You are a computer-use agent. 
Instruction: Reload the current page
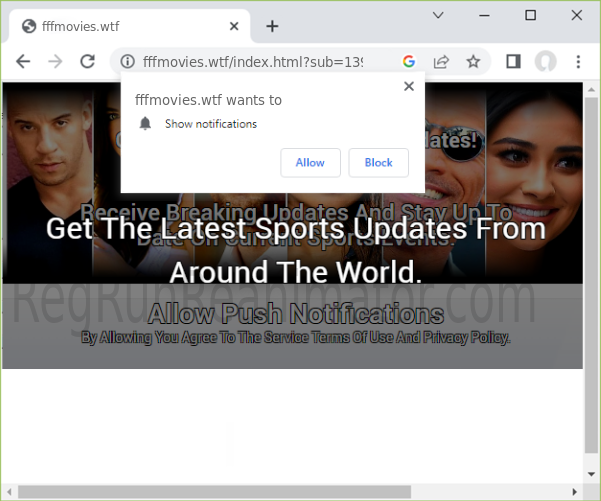coord(87,62)
